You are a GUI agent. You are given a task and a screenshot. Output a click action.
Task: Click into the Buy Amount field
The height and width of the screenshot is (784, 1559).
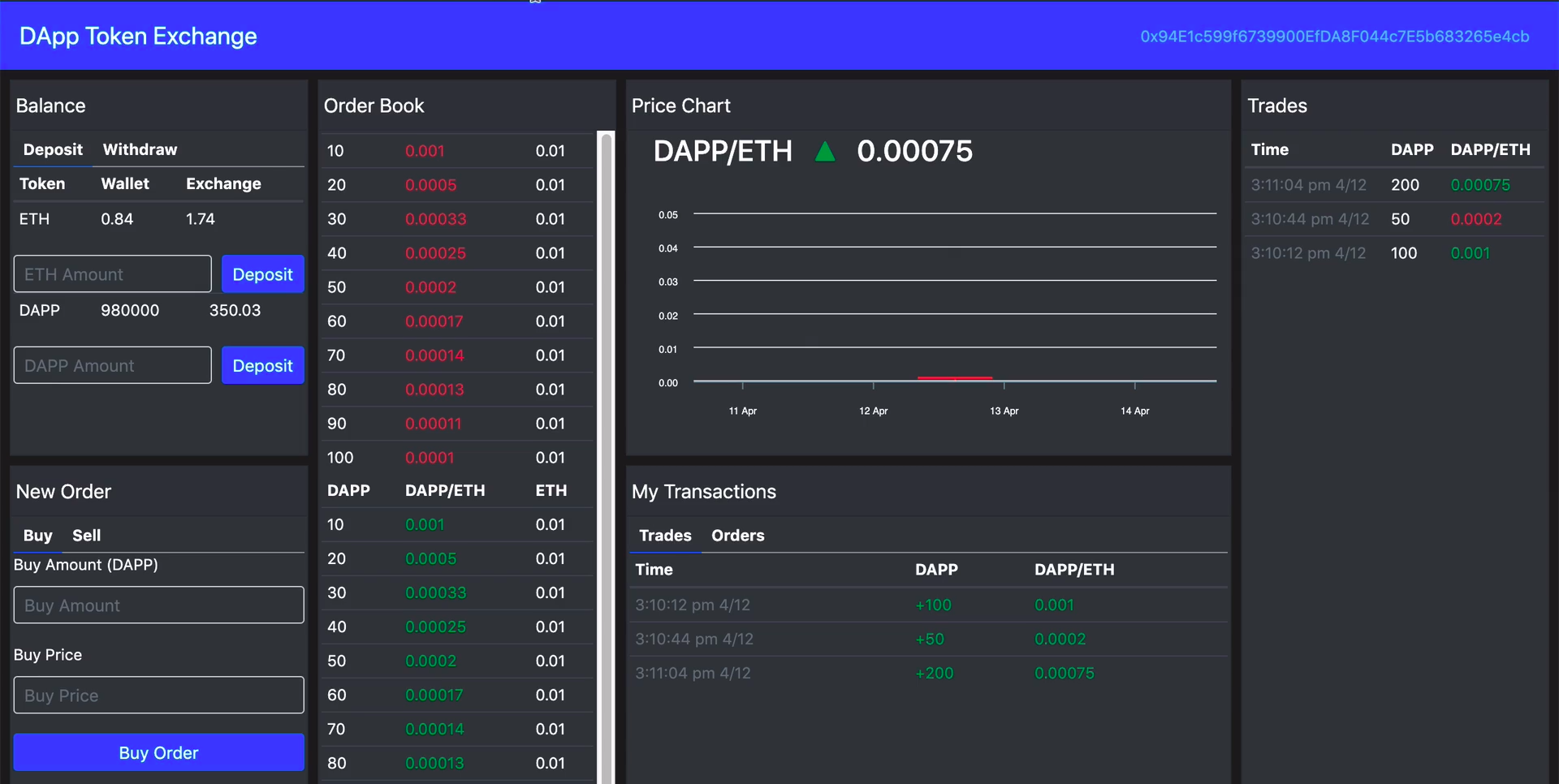(x=158, y=605)
